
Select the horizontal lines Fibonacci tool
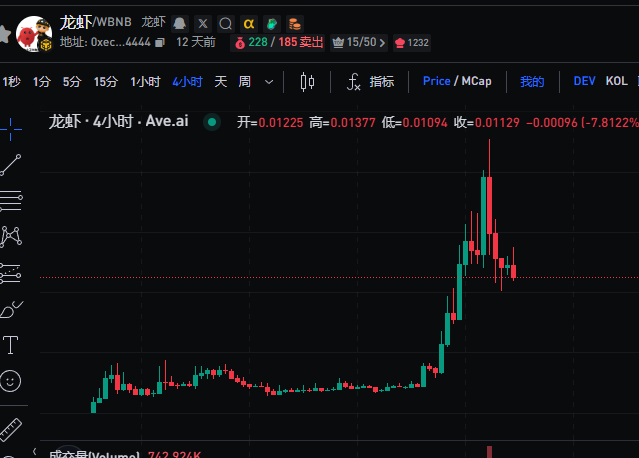click(x=11, y=201)
